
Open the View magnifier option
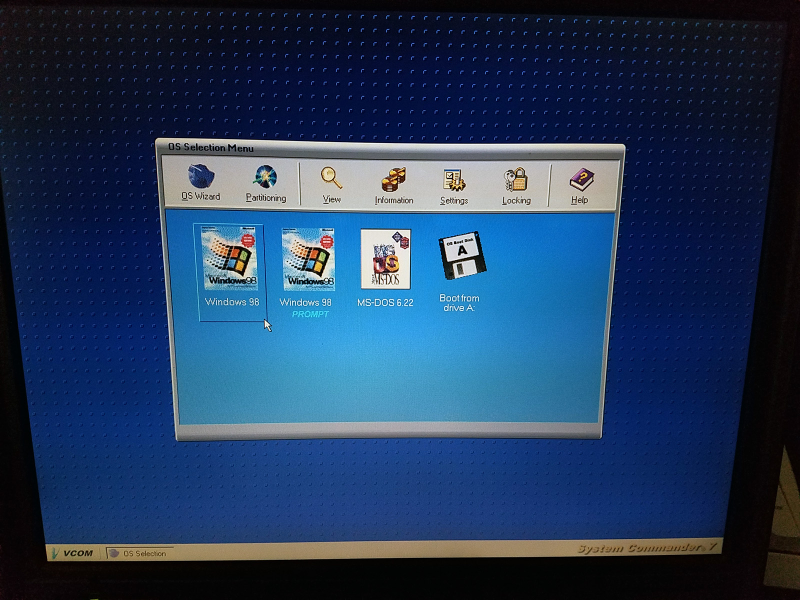[x=332, y=185]
